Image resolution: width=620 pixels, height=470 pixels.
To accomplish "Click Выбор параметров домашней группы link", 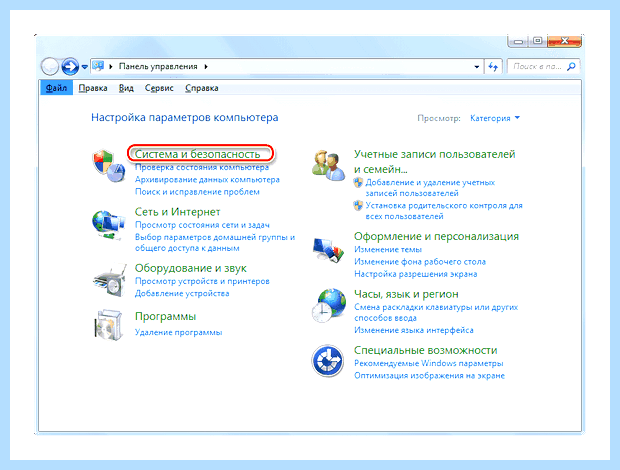I will (215, 243).
